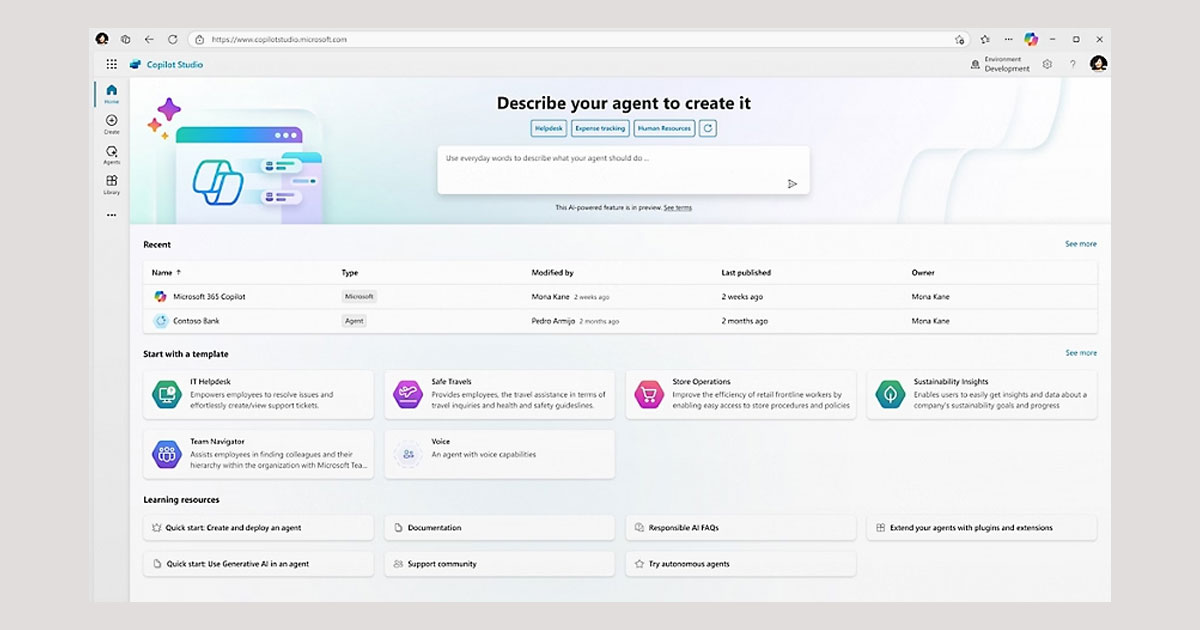Click the Store Operations cart icon
Image resolution: width=1200 pixels, height=630 pixels.
[648, 395]
